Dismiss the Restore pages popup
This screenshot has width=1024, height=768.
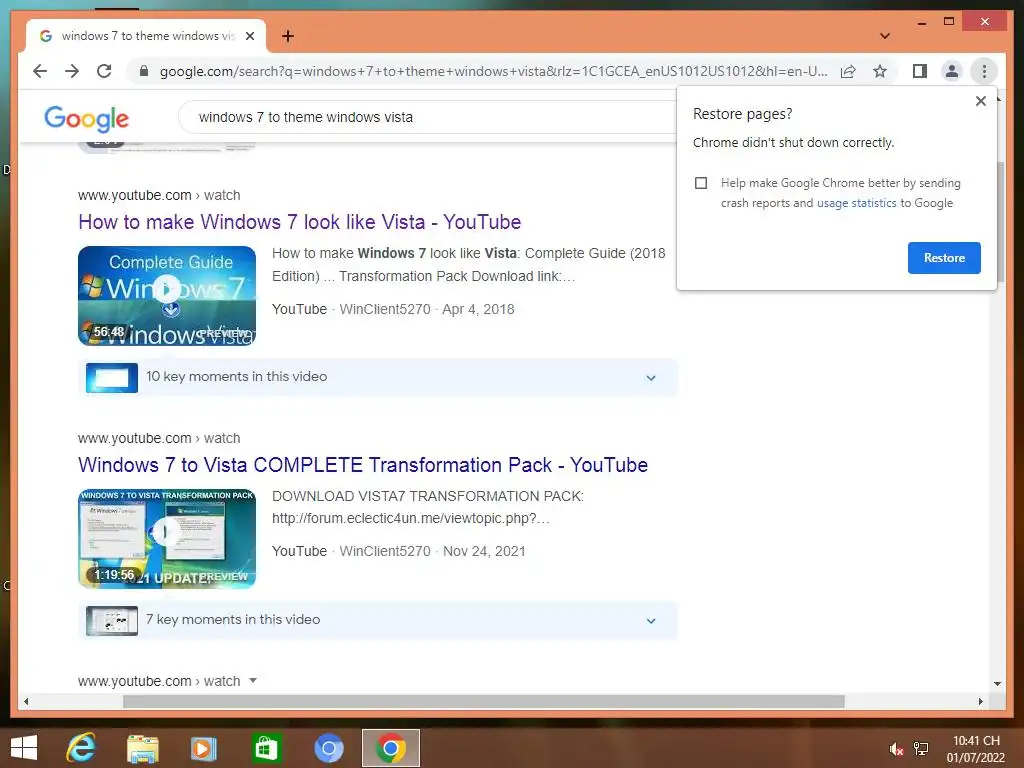[980, 101]
